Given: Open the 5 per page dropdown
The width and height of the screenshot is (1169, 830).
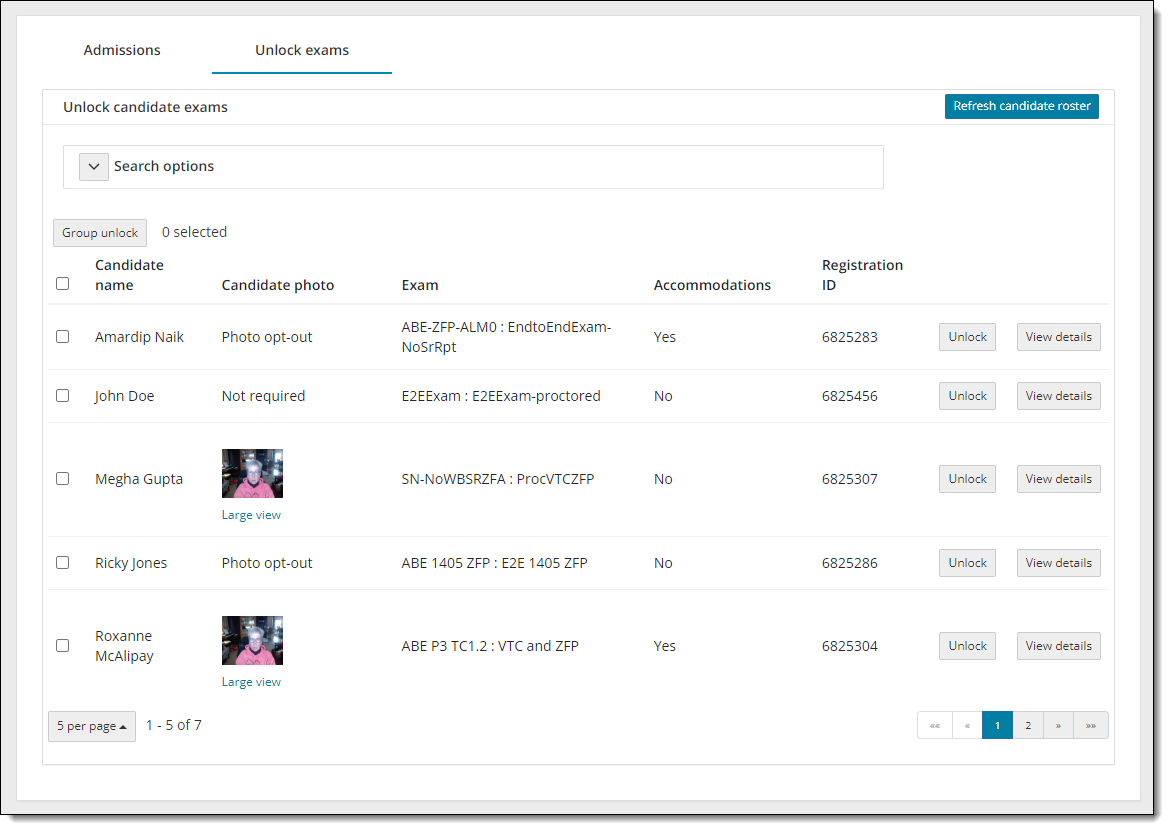Looking at the screenshot, I should (x=92, y=726).
